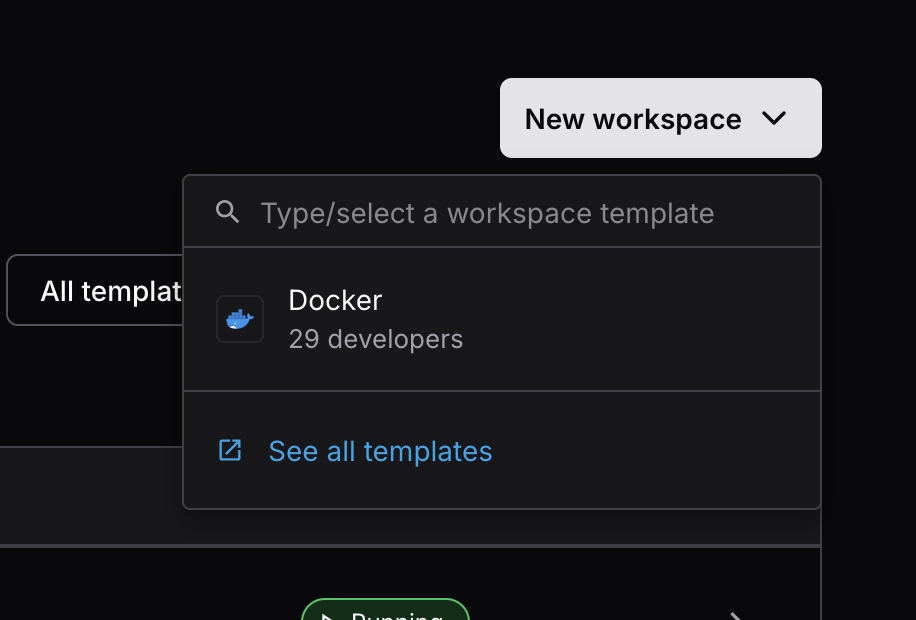Click the down chevron on New workspace

point(774,119)
